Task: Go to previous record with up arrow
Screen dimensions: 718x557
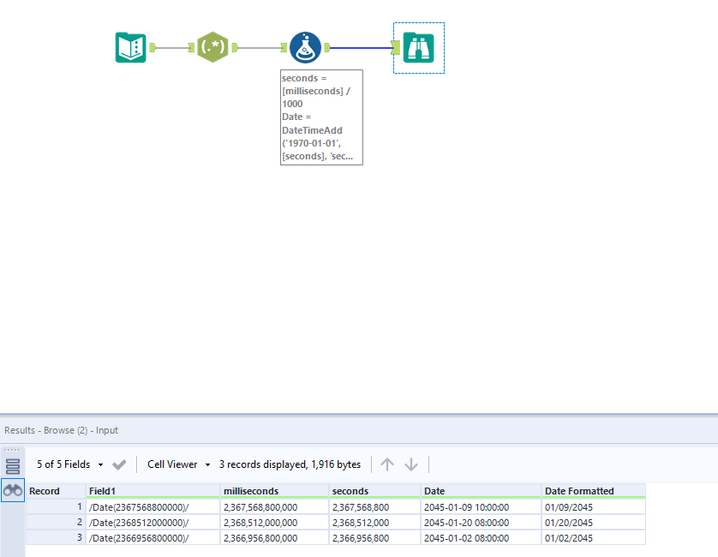Action: pyautogui.click(x=387, y=465)
